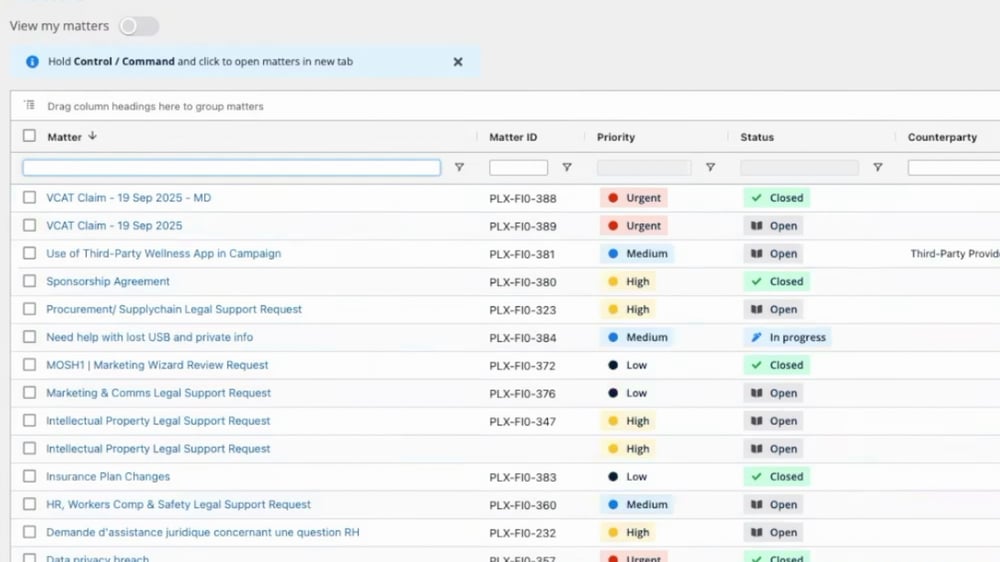Click the filter icon next to Matter ID field

[567, 168]
